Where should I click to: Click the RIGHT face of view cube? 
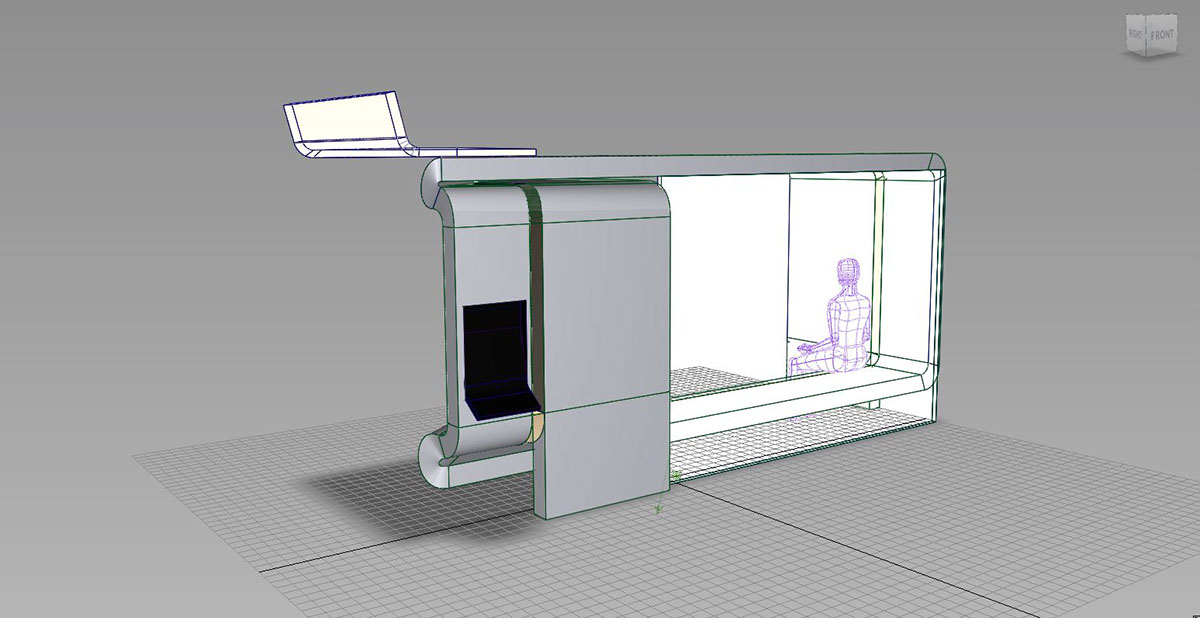click(x=1136, y=33)
